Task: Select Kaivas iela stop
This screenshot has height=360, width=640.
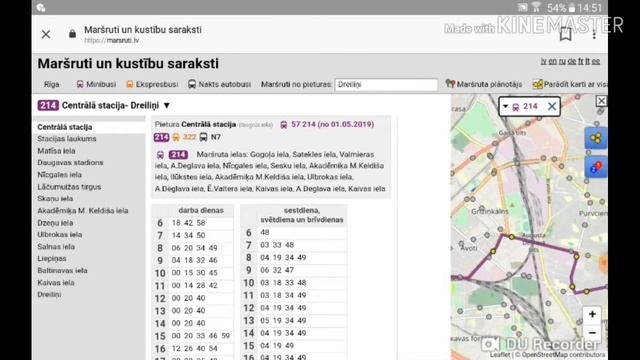Action: coord(56,282)
